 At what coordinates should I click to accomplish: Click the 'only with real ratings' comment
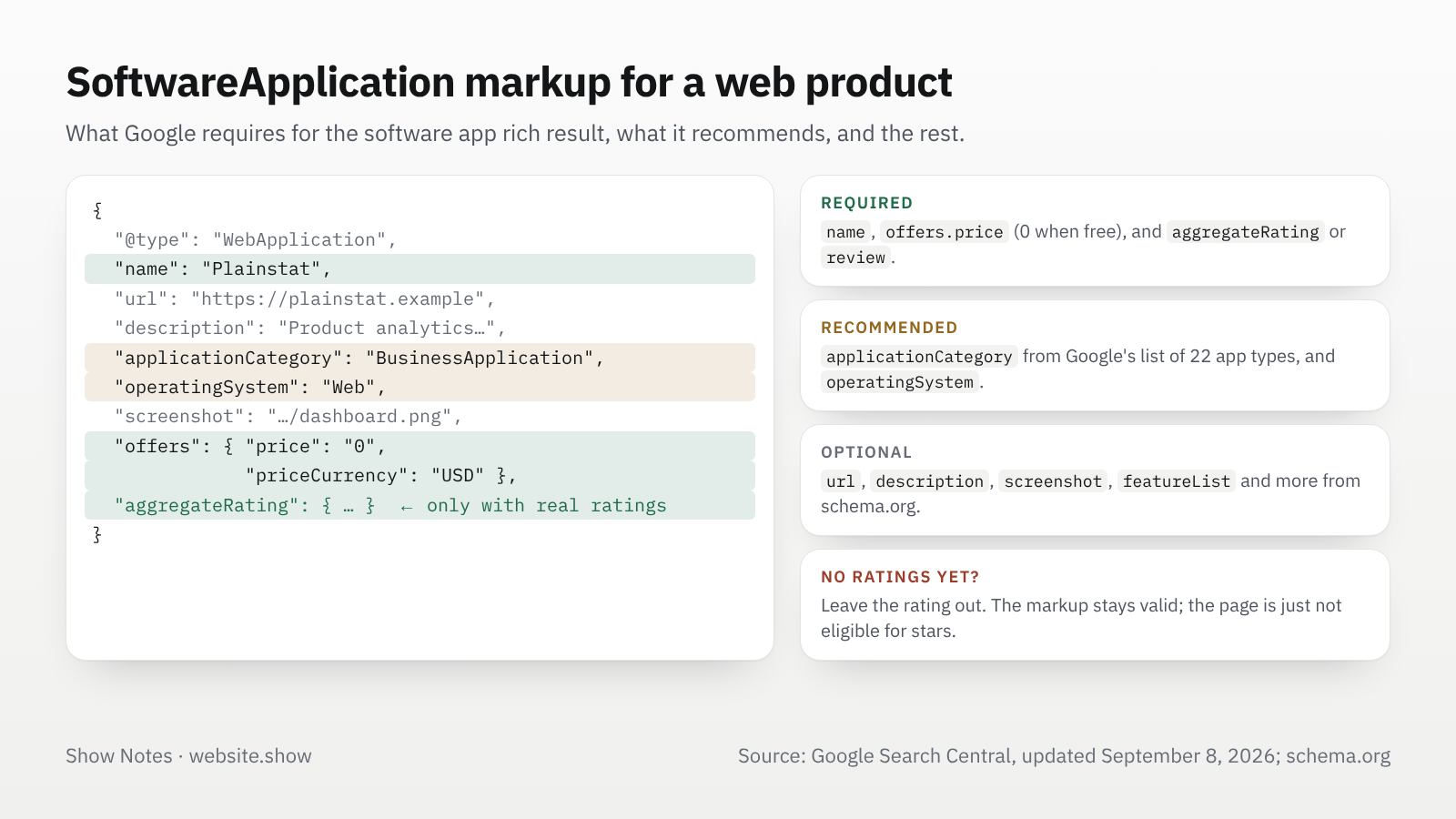click(546, 505)
